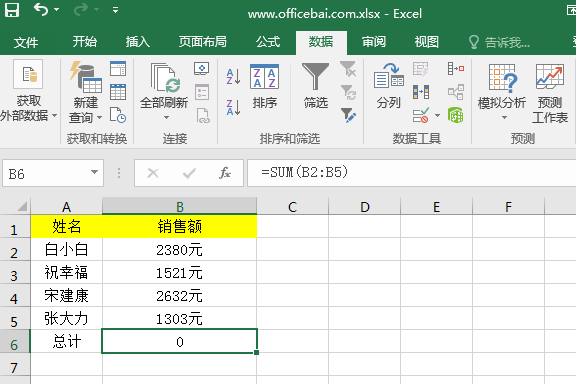Switch to the 公式 ribbon tab
The height and width of the screenshot is (384, 576).
pos(268,42)
